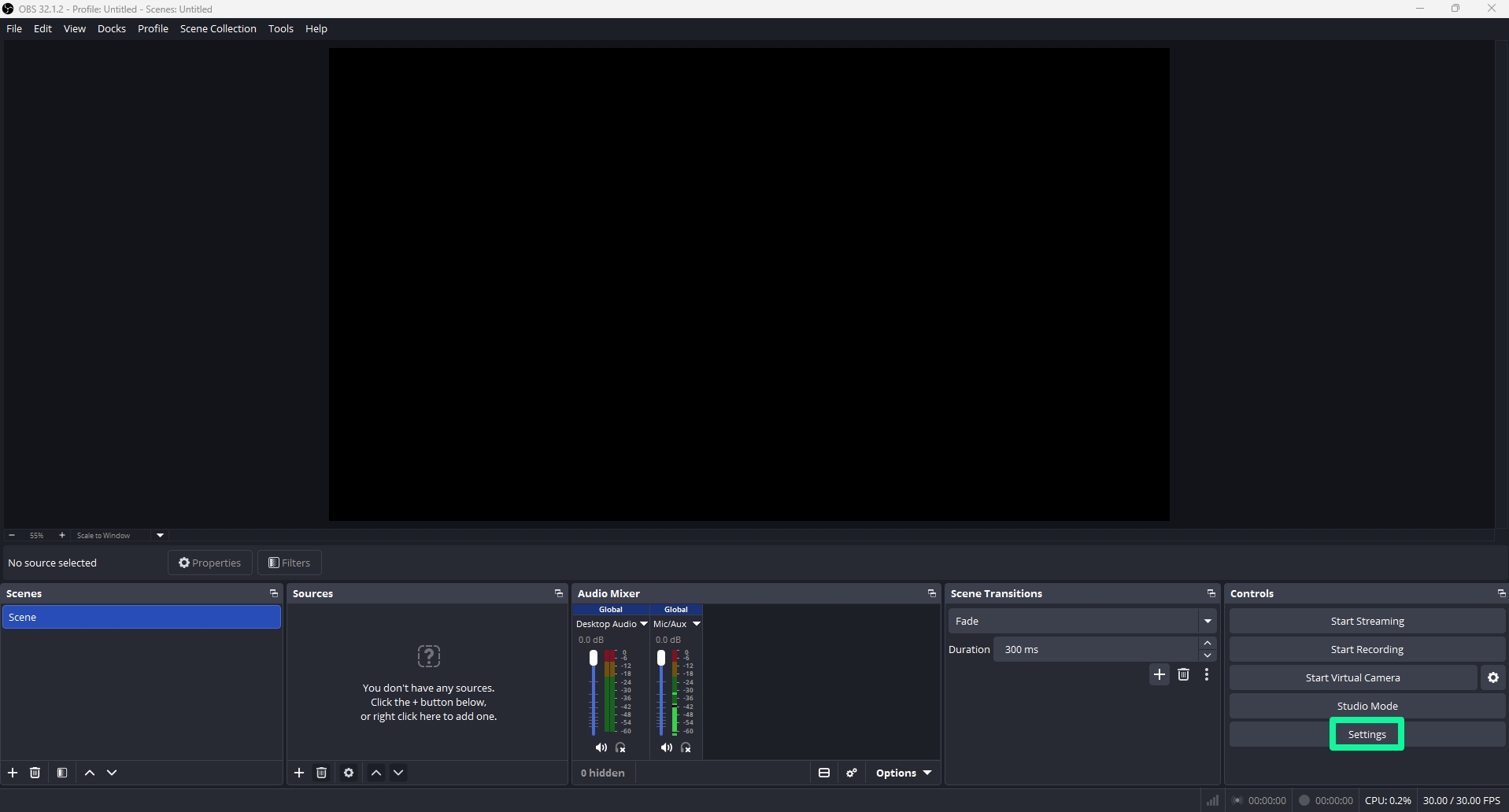Click Start Streaming button
Viewport: 1509px width, 812px height.
coord(1367,621)
